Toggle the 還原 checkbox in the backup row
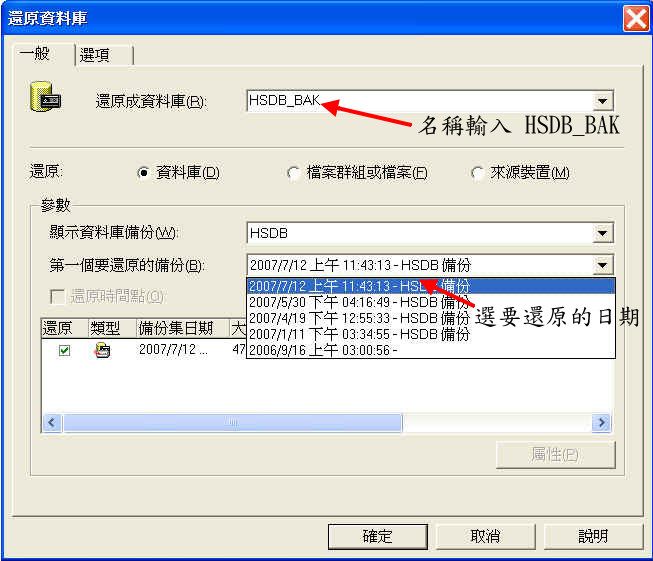This screenshot has height=561, width=653. pos(65,350)
